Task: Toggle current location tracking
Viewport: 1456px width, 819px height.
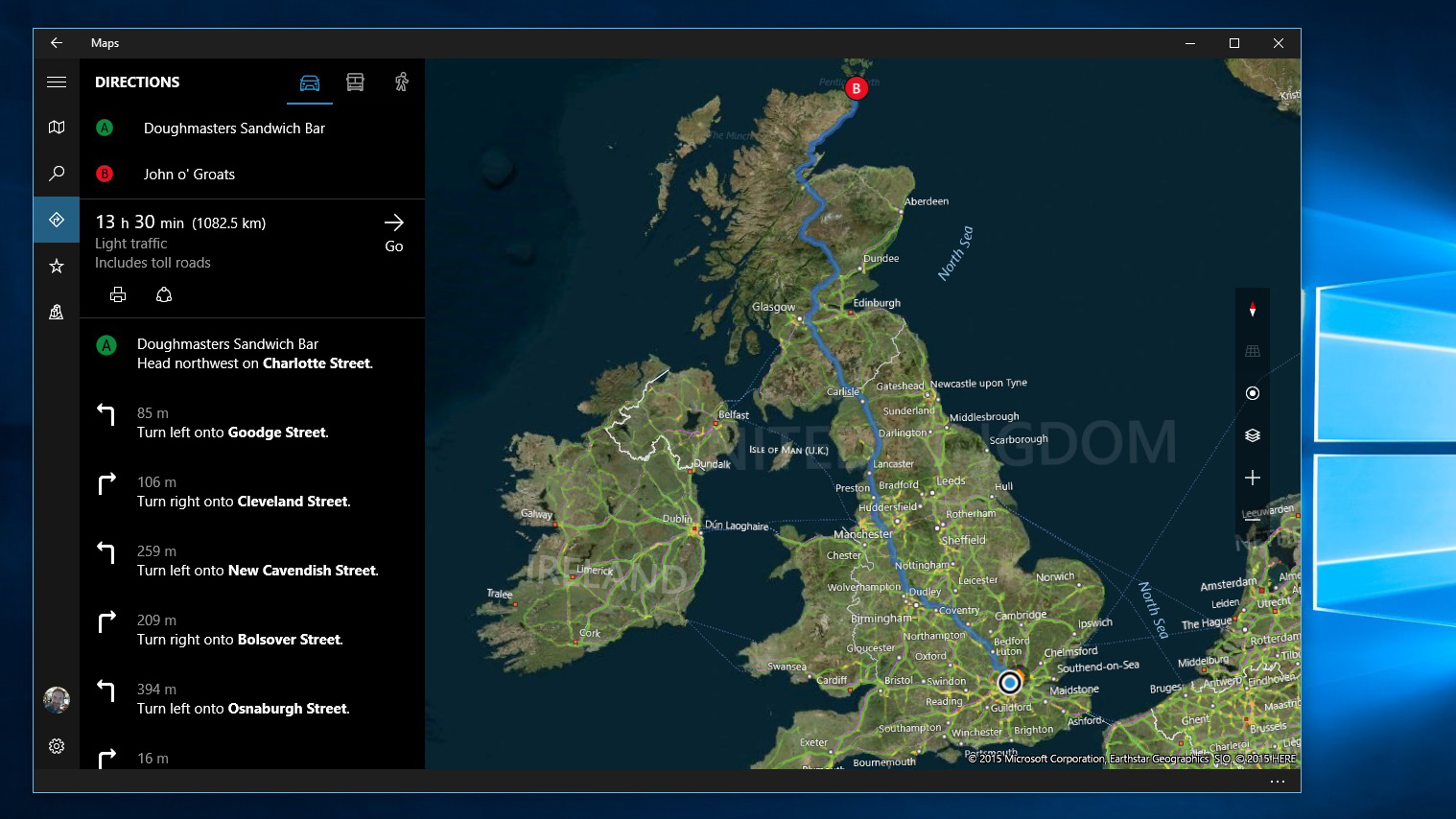Action: pos(1253,393)
